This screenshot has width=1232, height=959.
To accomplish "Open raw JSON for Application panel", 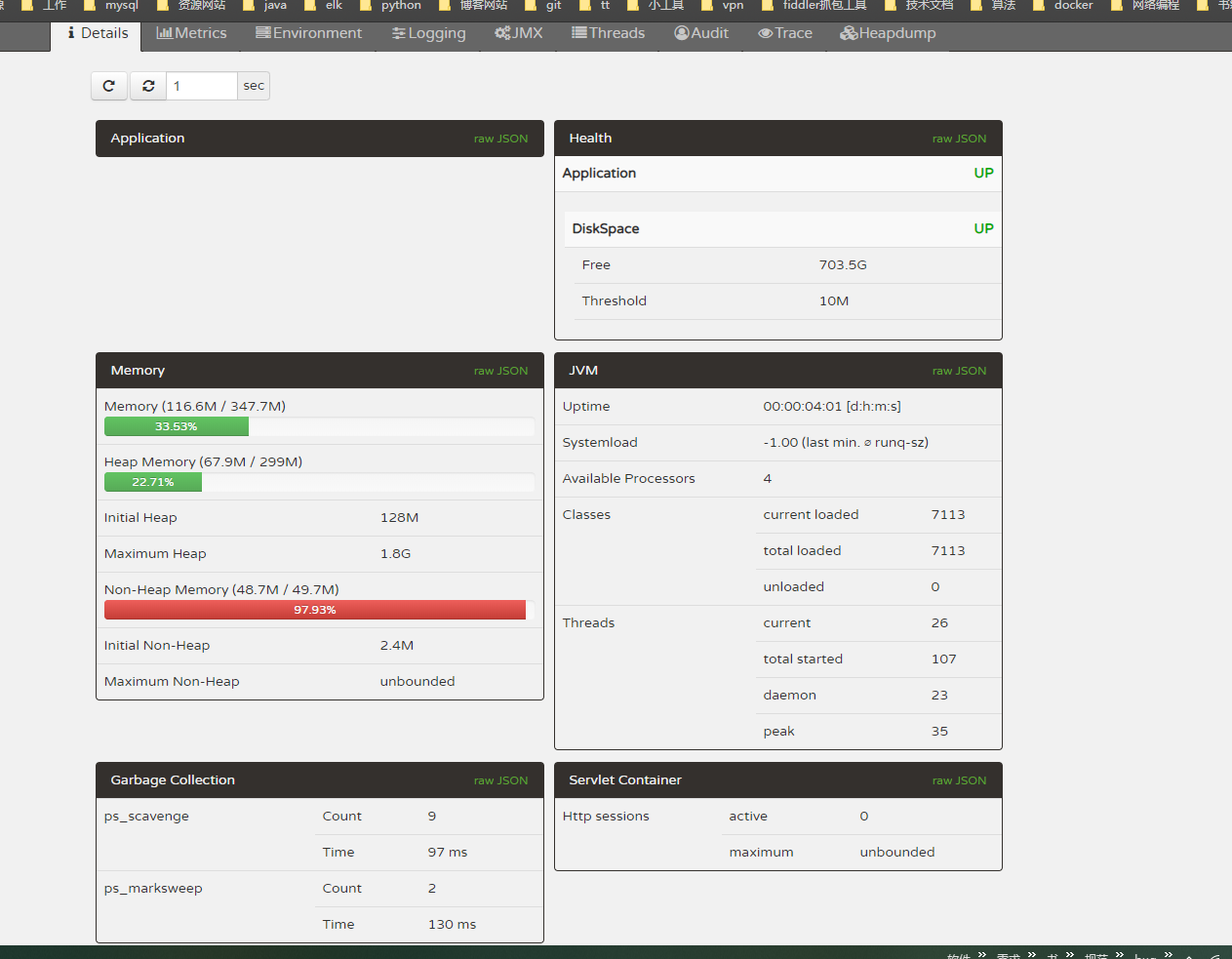I will pyautogui.click(x=500, y=139).
